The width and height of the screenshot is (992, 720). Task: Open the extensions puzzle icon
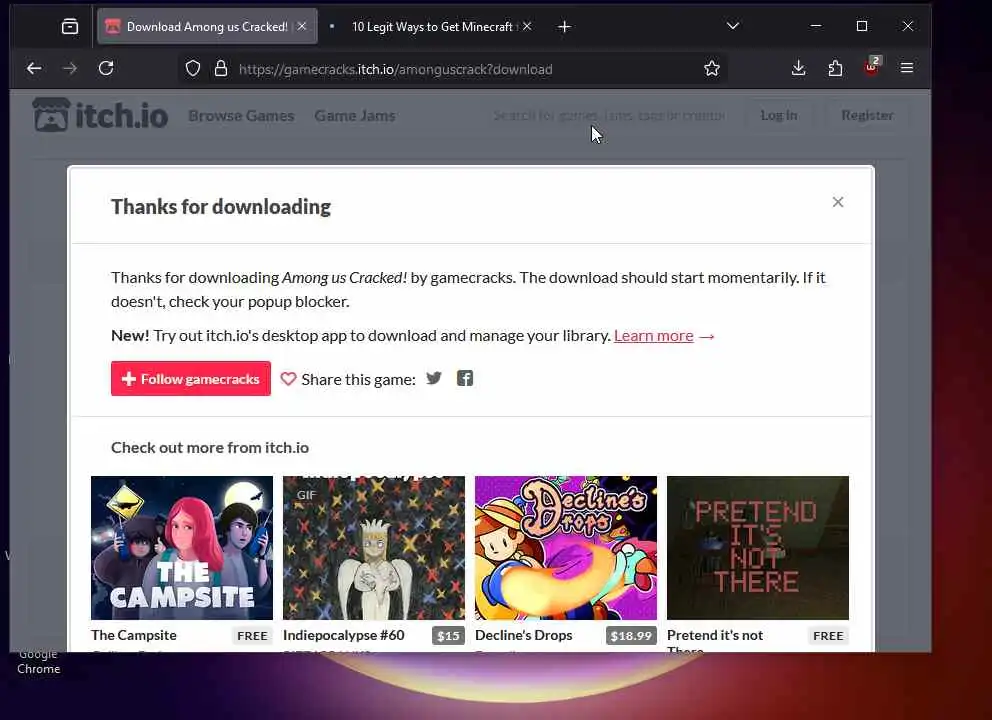click(x=835, y=68)
